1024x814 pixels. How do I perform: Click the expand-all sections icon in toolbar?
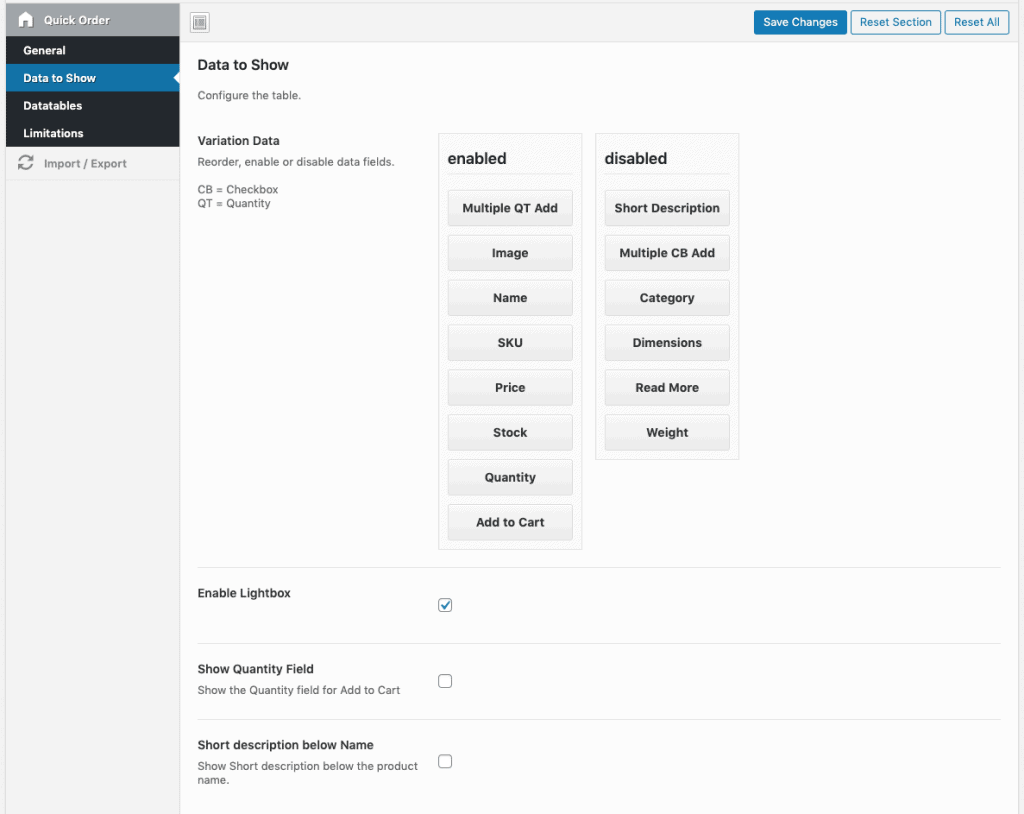[x=200, y=23]
